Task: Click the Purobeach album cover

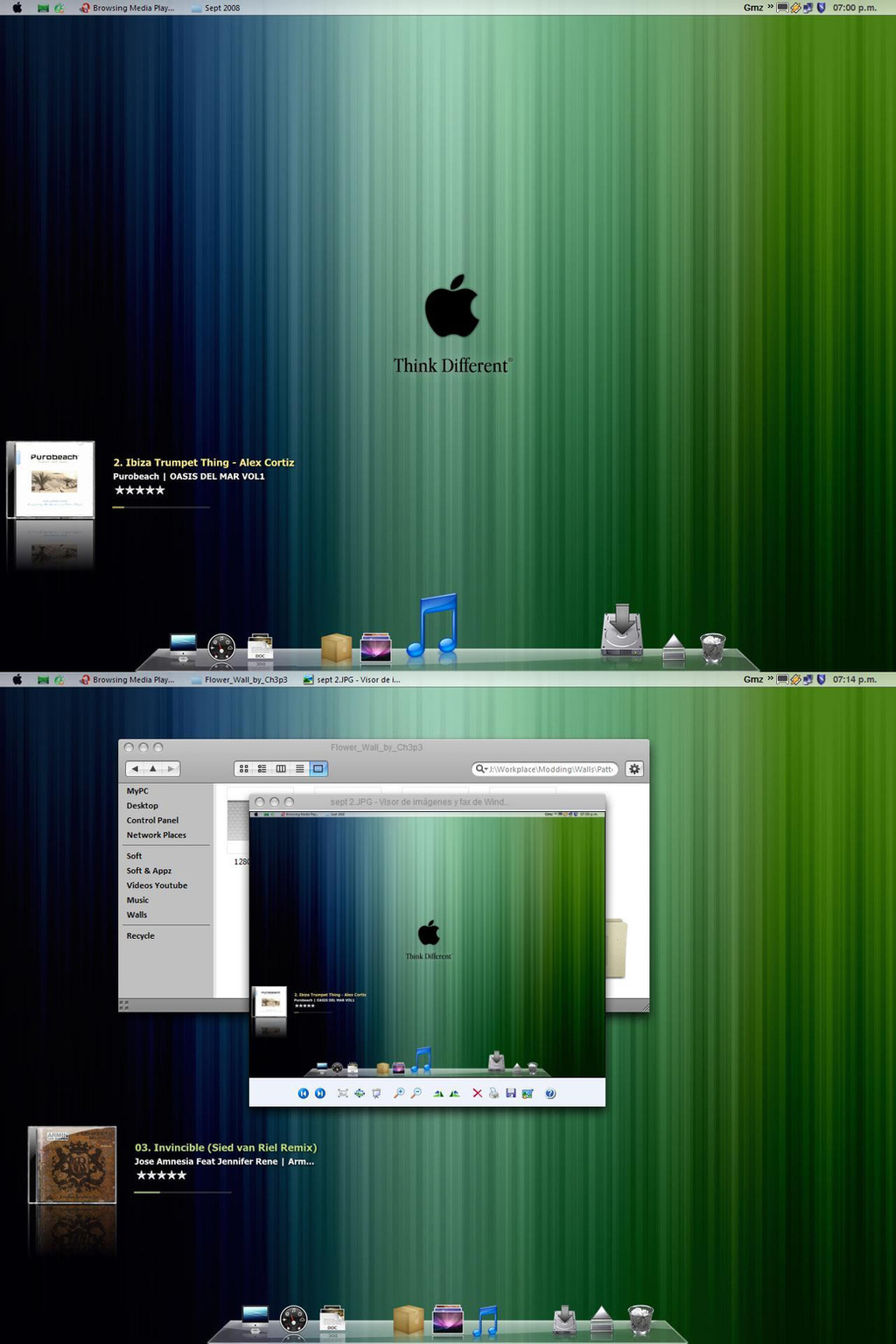Action: 52,479
